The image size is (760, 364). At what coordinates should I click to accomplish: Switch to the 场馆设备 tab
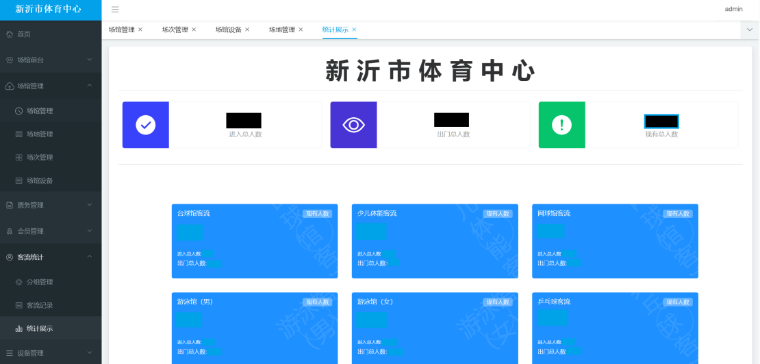[x=228, y=30]
